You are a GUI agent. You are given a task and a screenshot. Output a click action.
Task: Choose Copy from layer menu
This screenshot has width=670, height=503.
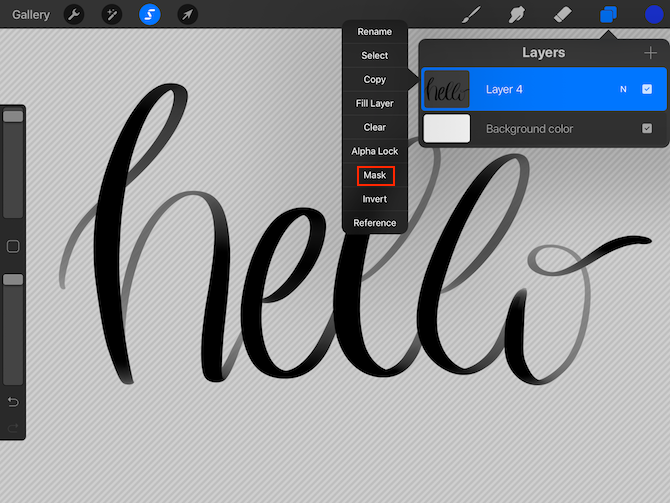coord(375,79)
